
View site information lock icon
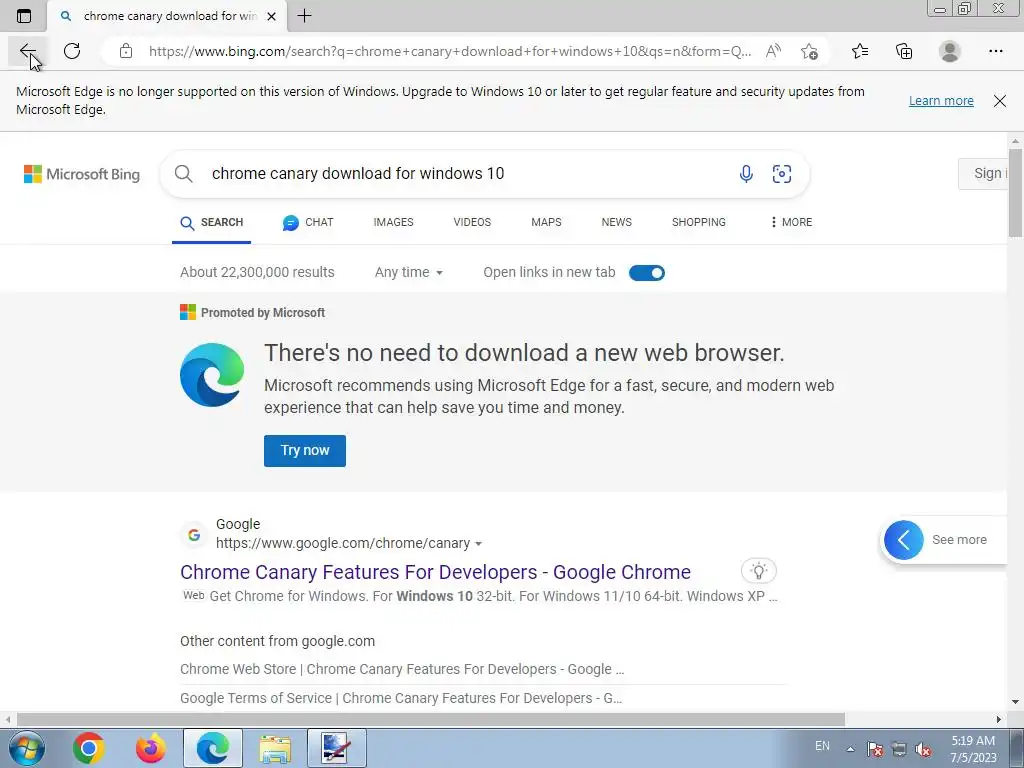[x=126, y=51]
